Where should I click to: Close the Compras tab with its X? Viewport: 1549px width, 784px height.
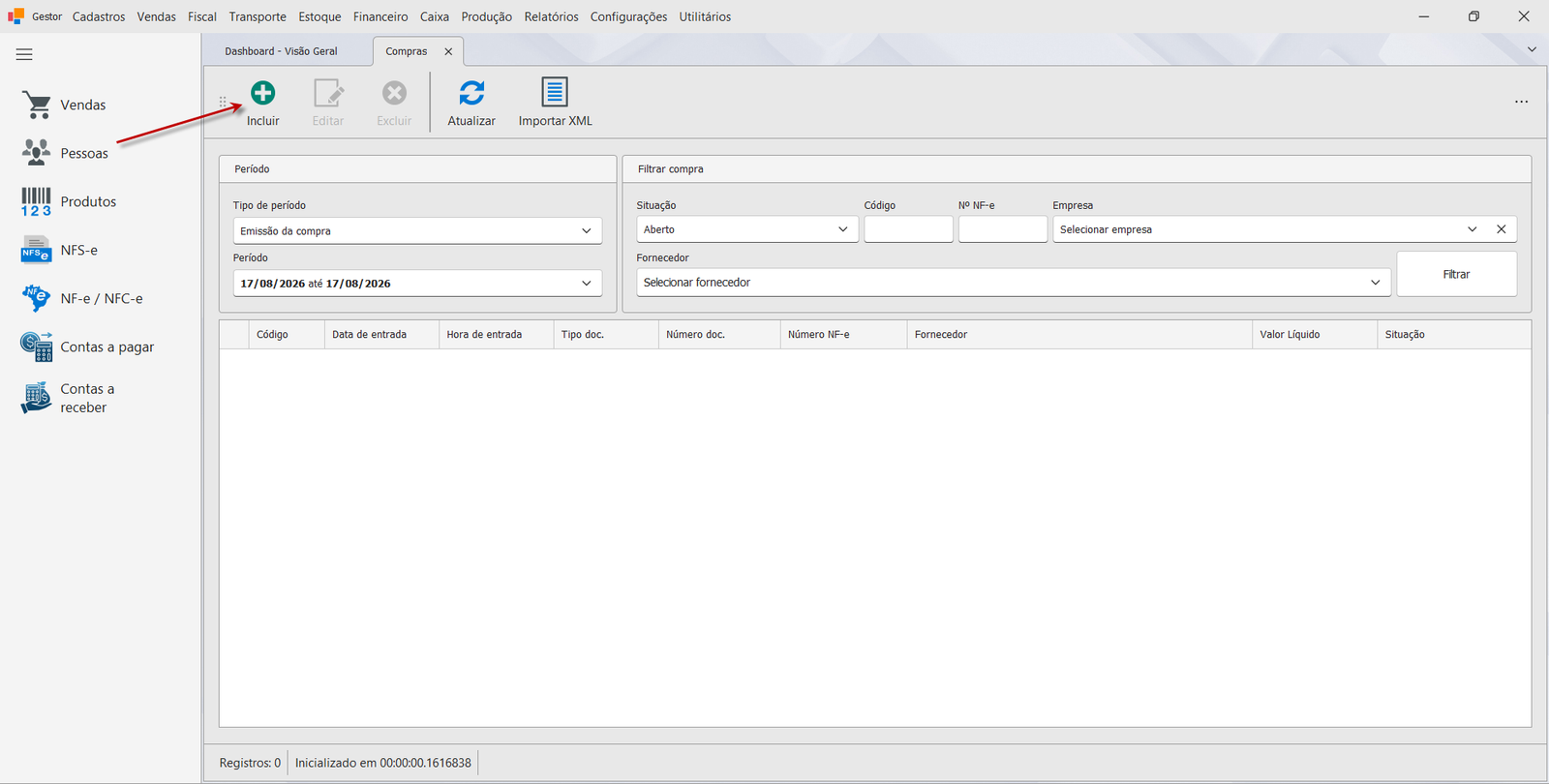[448, 51]
